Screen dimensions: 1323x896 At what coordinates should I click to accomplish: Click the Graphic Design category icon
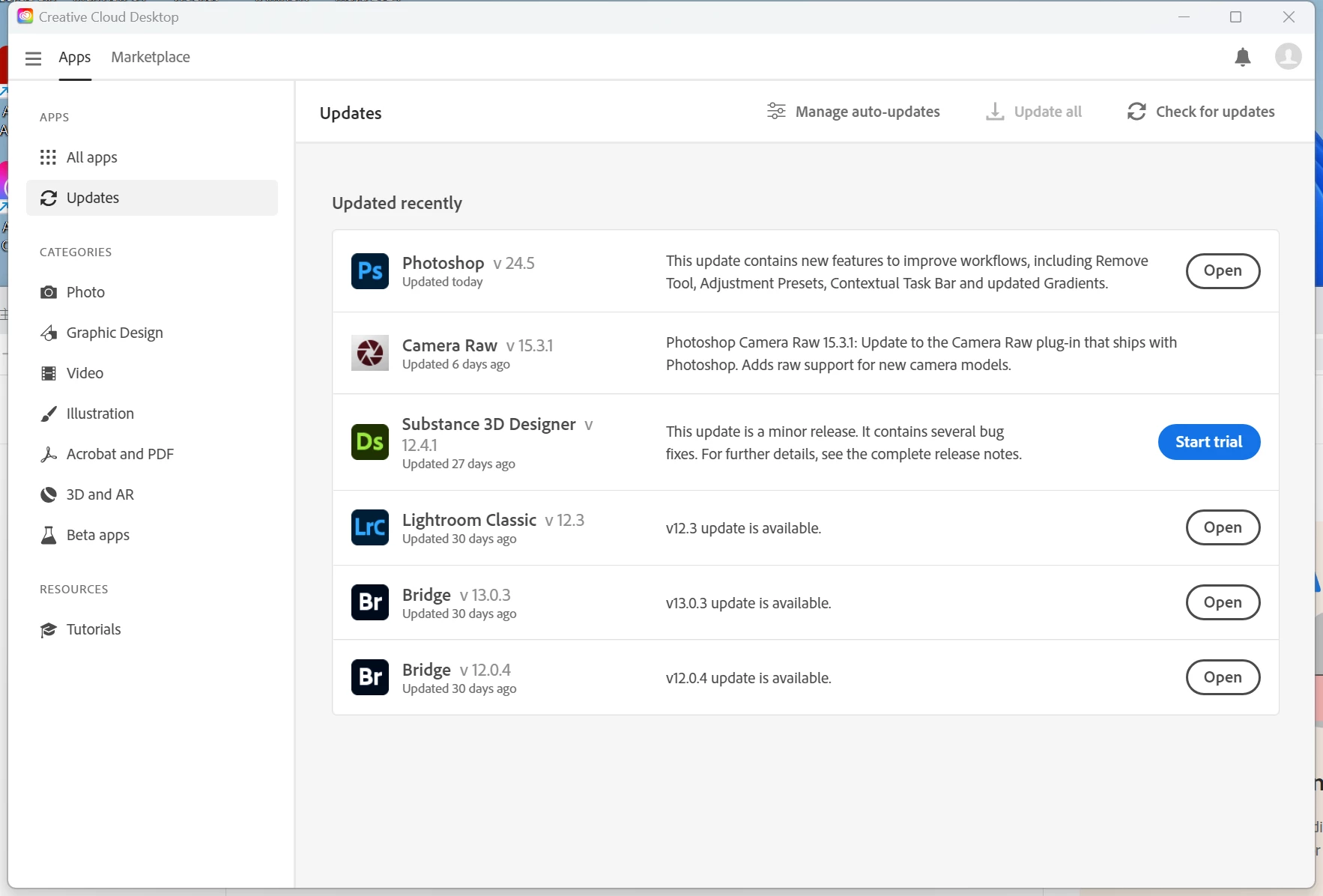(49, 333)
